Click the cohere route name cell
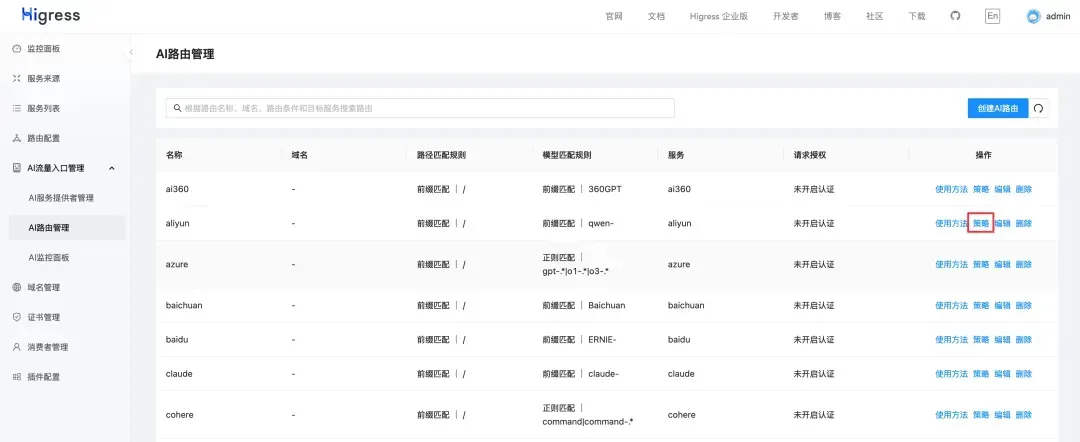1080x442 pixels. tap(180, 415)
